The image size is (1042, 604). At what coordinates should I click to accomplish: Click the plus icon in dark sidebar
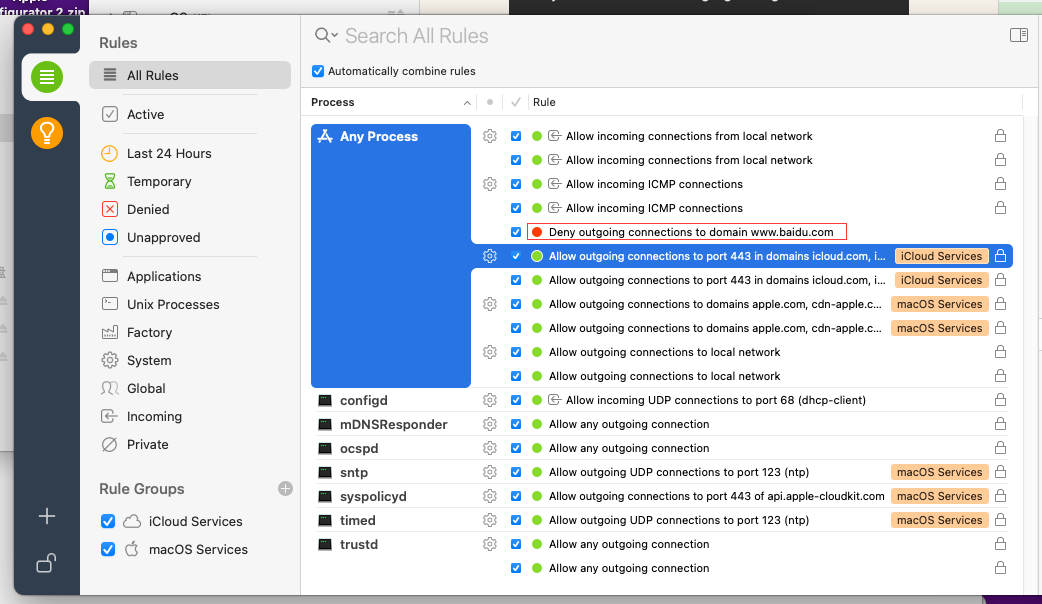pos(47,516)
